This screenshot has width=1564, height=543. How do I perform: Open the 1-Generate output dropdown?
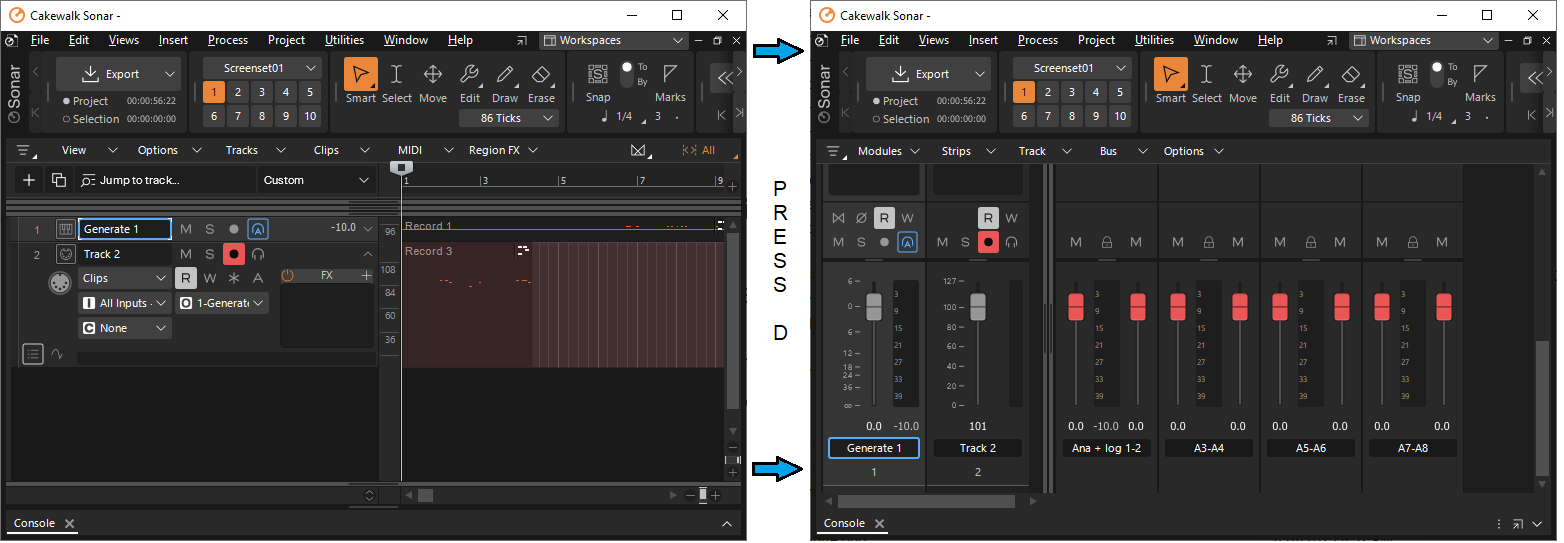click(x=222, y=303)
